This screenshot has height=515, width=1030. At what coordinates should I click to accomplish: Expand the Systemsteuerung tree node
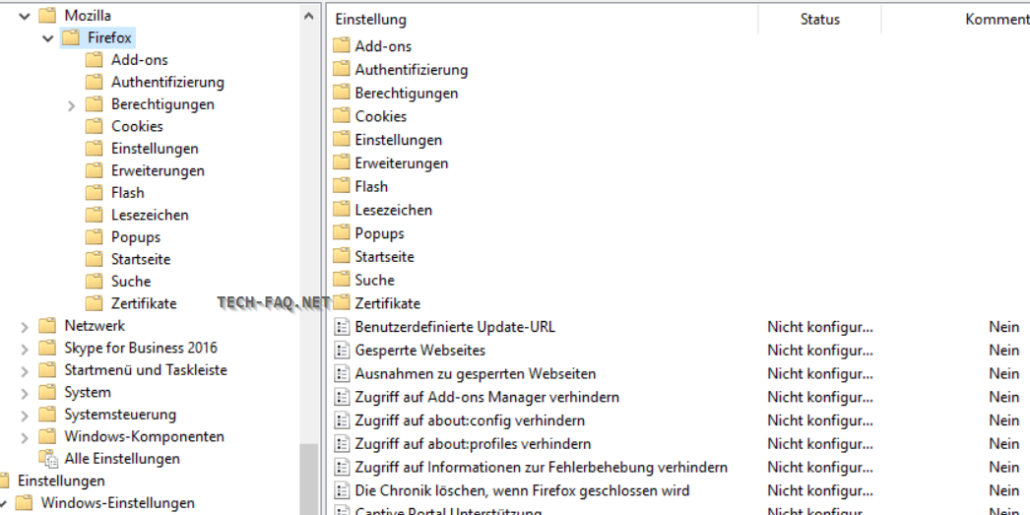tap(25, 415)
